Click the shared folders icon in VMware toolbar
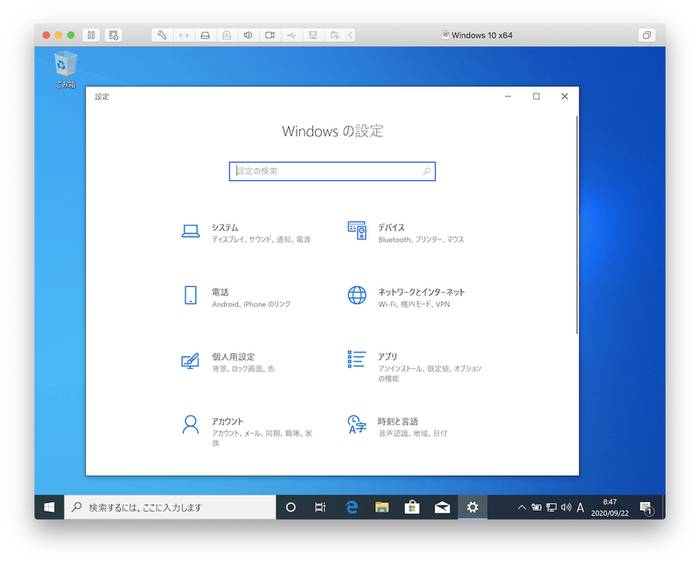The image size is (700, 565). 334,35
